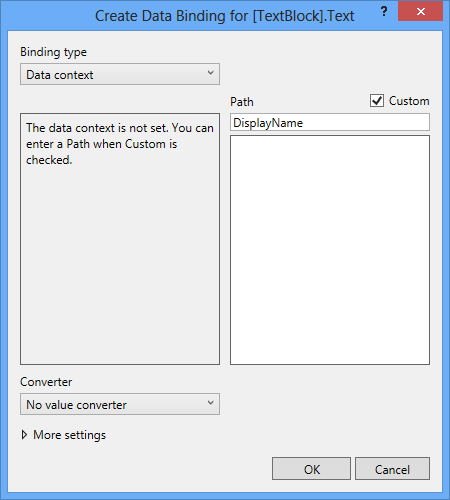Screen dimensions: 450x500
Task: Click the Converter label
Action: point(46,382)
